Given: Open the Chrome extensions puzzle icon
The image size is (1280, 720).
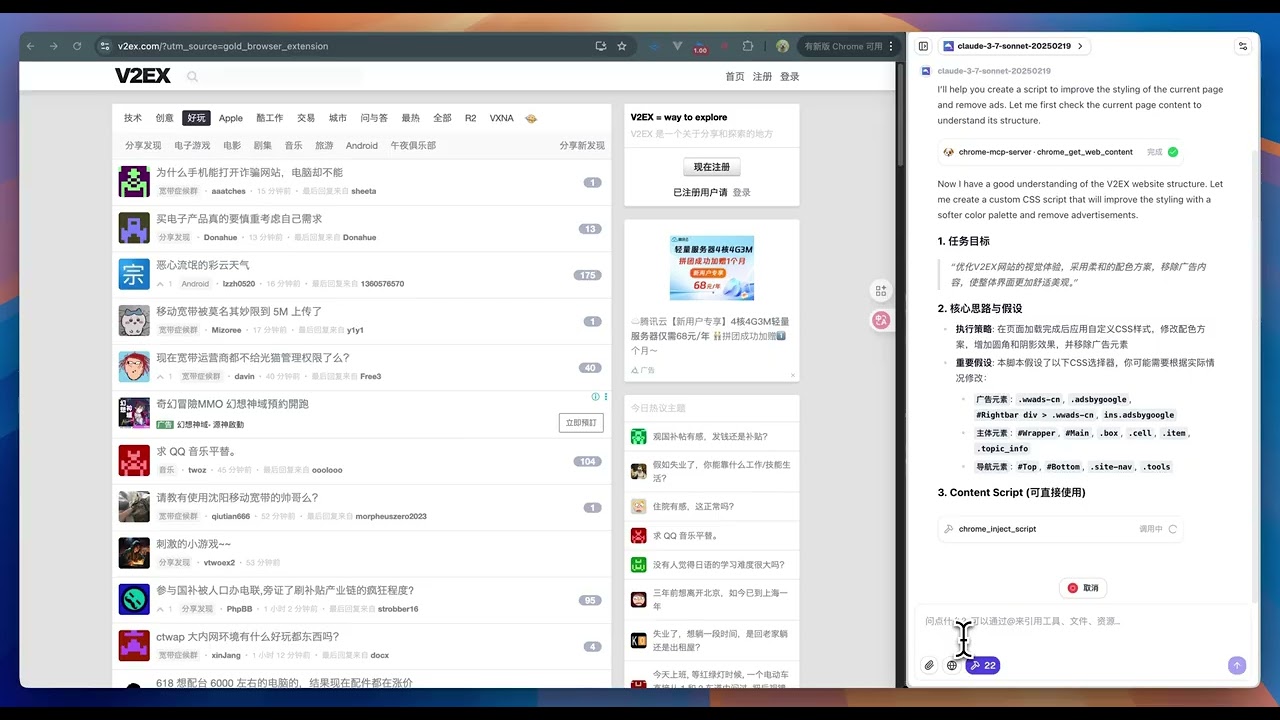Looking at the screenshot, I should 748,46.
